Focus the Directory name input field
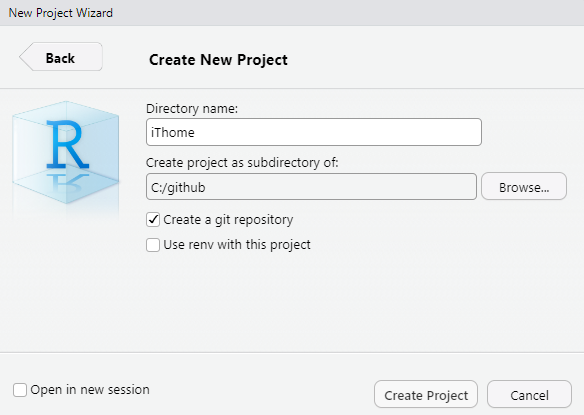Screen dimensions: 584x415 coord(314,132)
